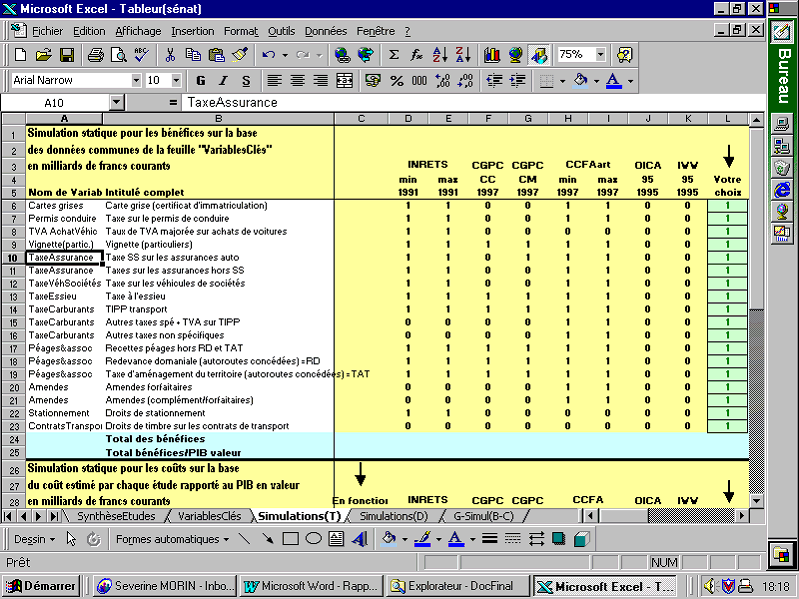Image resolution: width=799 pixels, height=599 pixels.
Task: Toggle bold formatting (G button)
Action: click(200, 80)
